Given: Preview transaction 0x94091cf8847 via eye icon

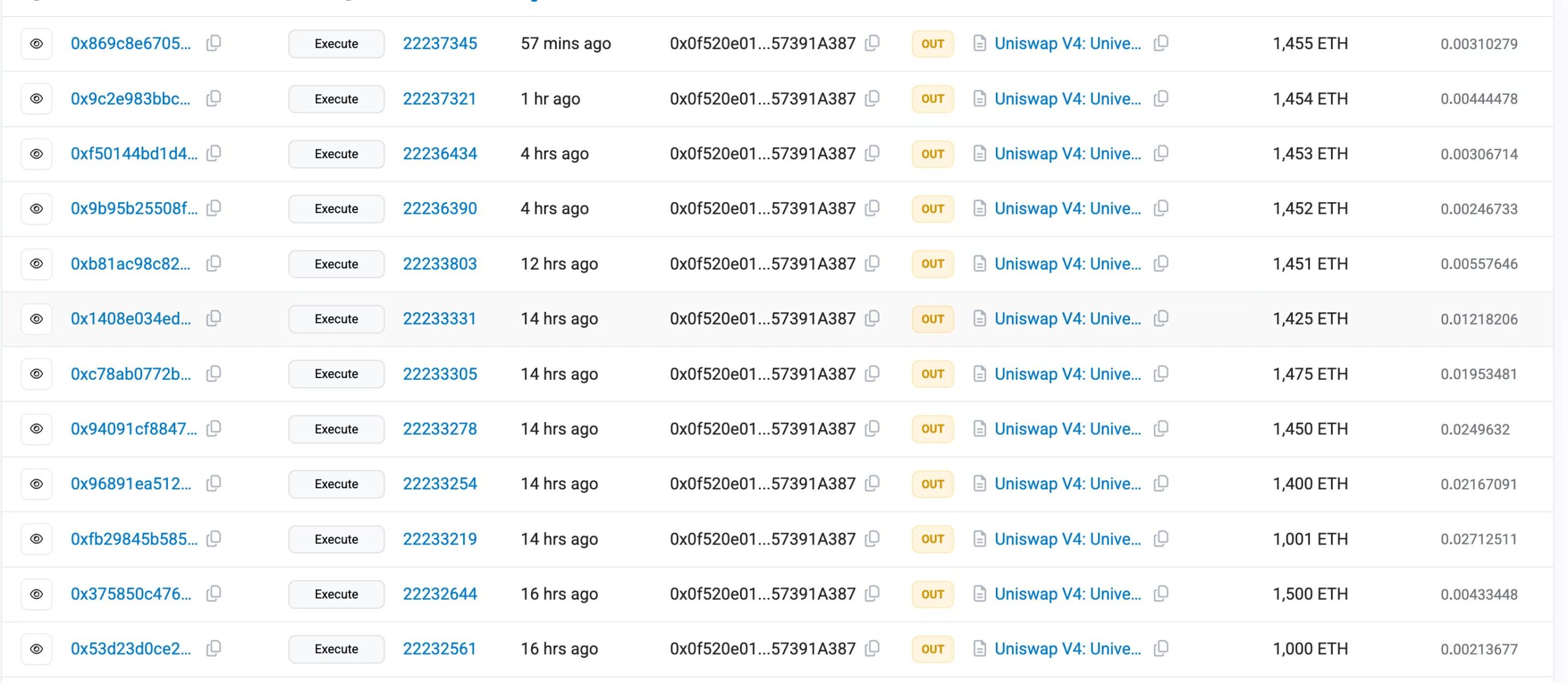Looking at the screenshot, I should click(x=37, y=429).
